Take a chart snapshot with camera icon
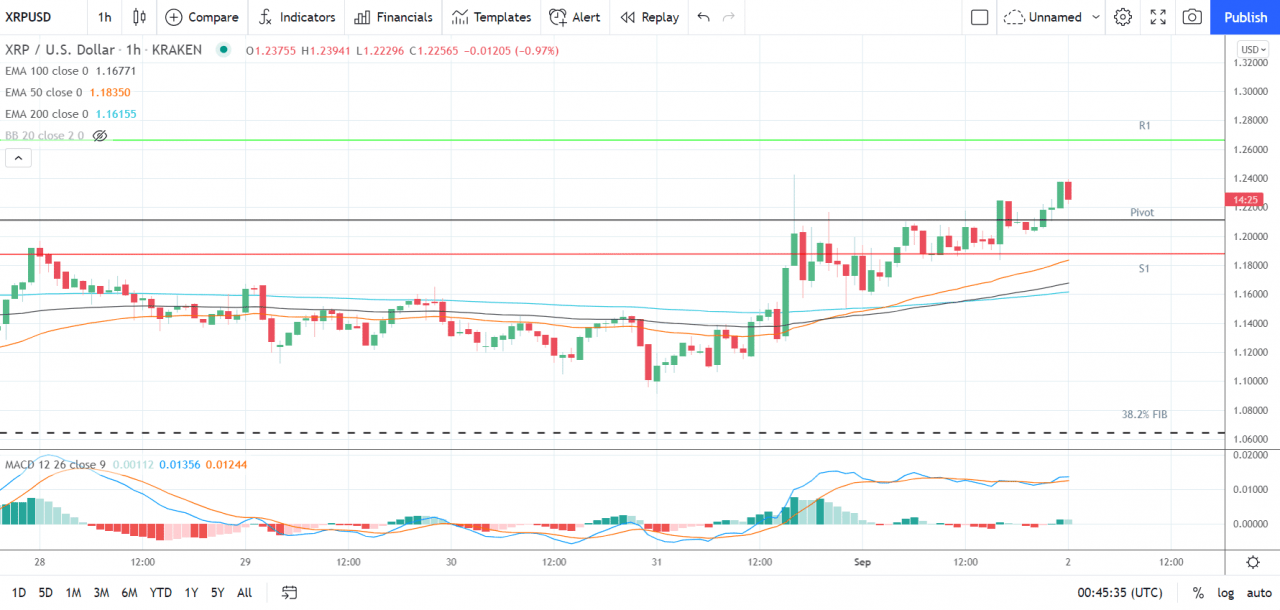 pos(1193,17)
